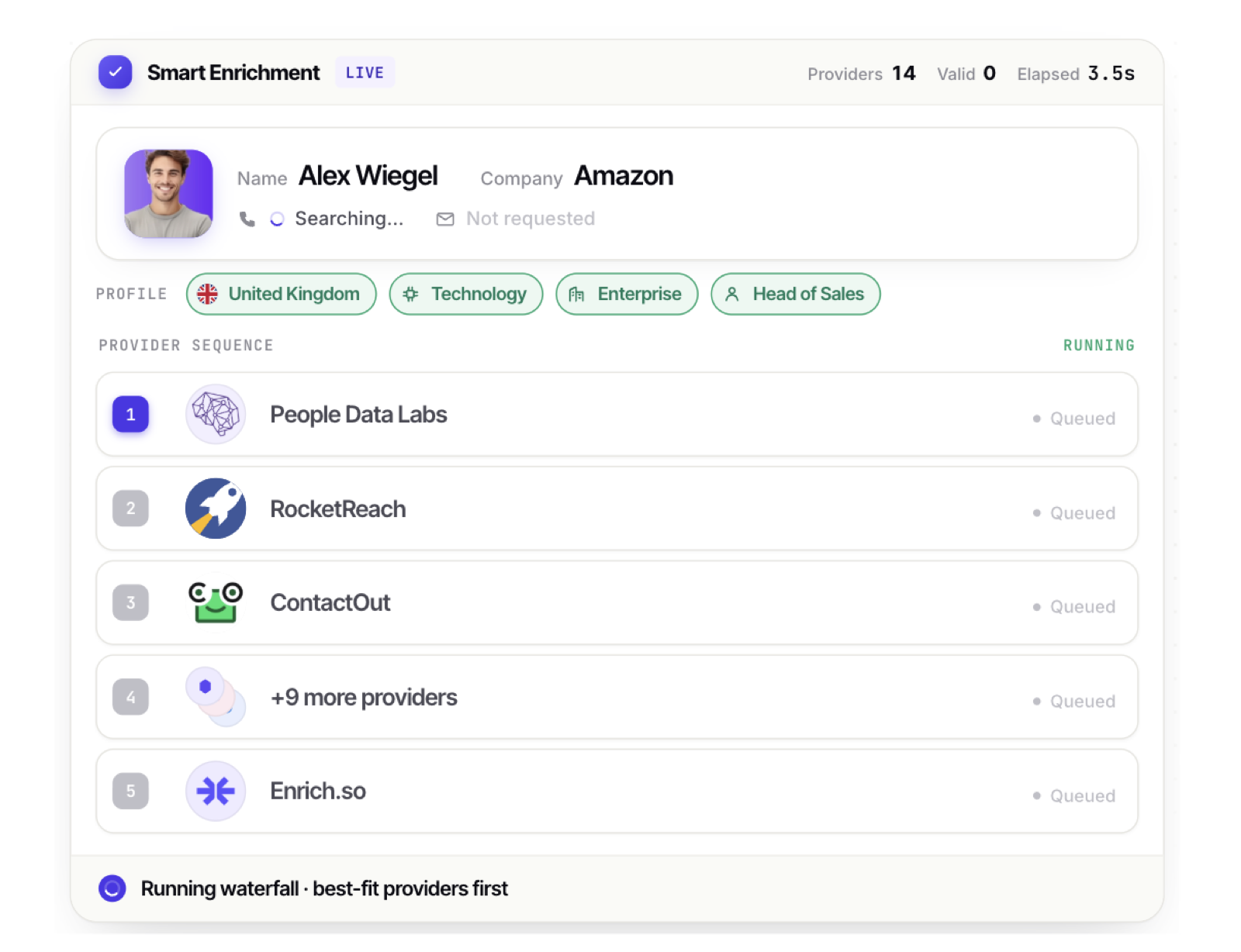This screenshot has width=1241, height=952.
Task: Click the email envelope icon
Action: (445, 219)
